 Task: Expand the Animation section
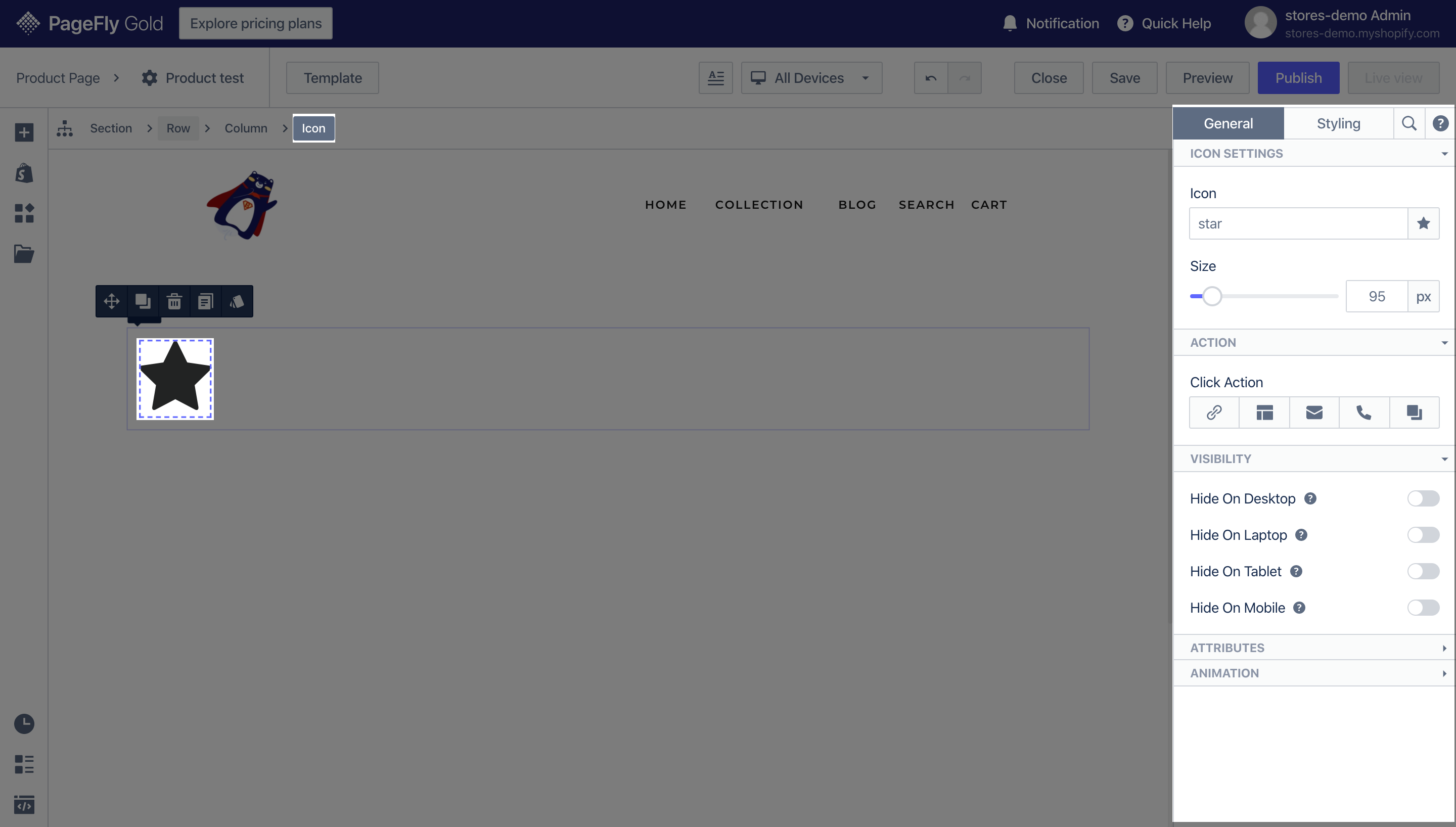[1313, 673]
